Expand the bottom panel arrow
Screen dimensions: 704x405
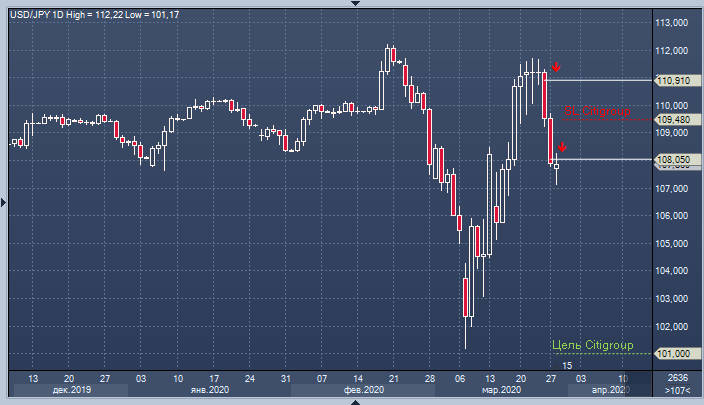(352, 401)
